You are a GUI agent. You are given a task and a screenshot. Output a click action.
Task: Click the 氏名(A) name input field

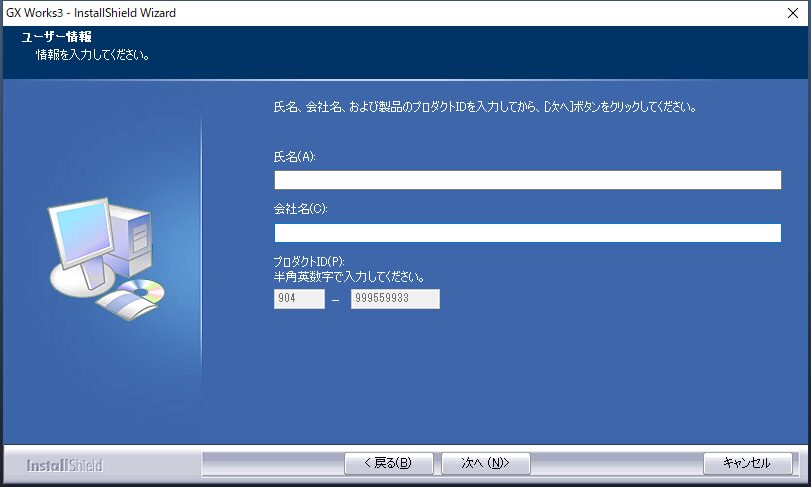pos(527,180)
